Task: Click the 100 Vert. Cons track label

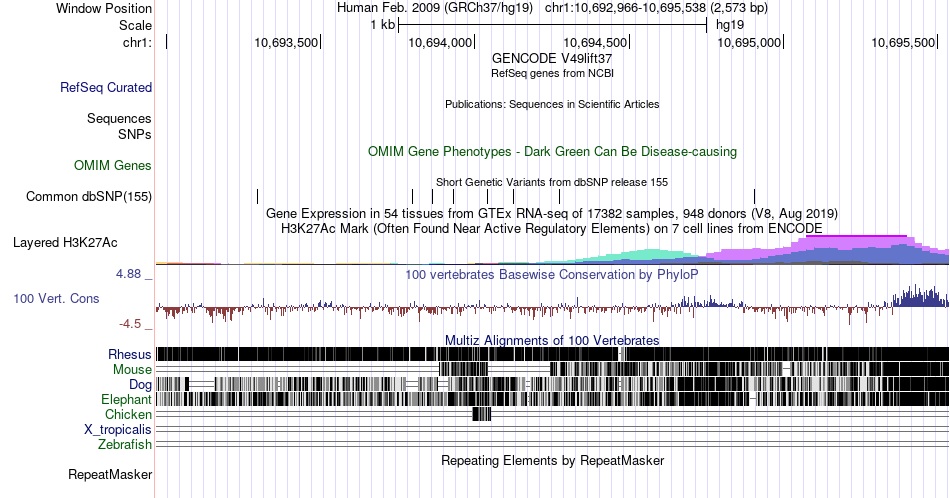Action: (56, 298)
